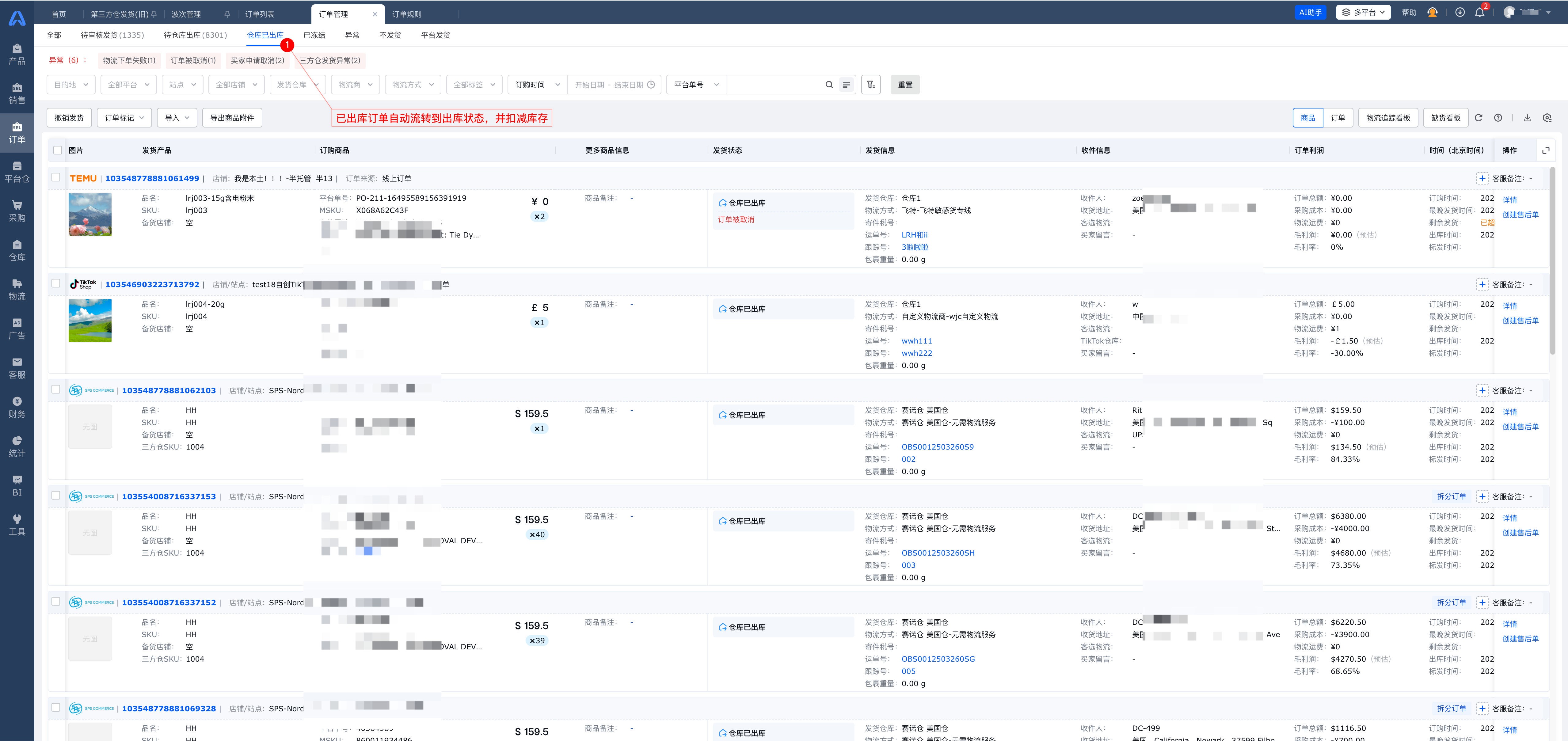The height and width of the screenshot is (741, 1568).
Task: Switch to 订单 view toggle
Action: pos(1338,118)
